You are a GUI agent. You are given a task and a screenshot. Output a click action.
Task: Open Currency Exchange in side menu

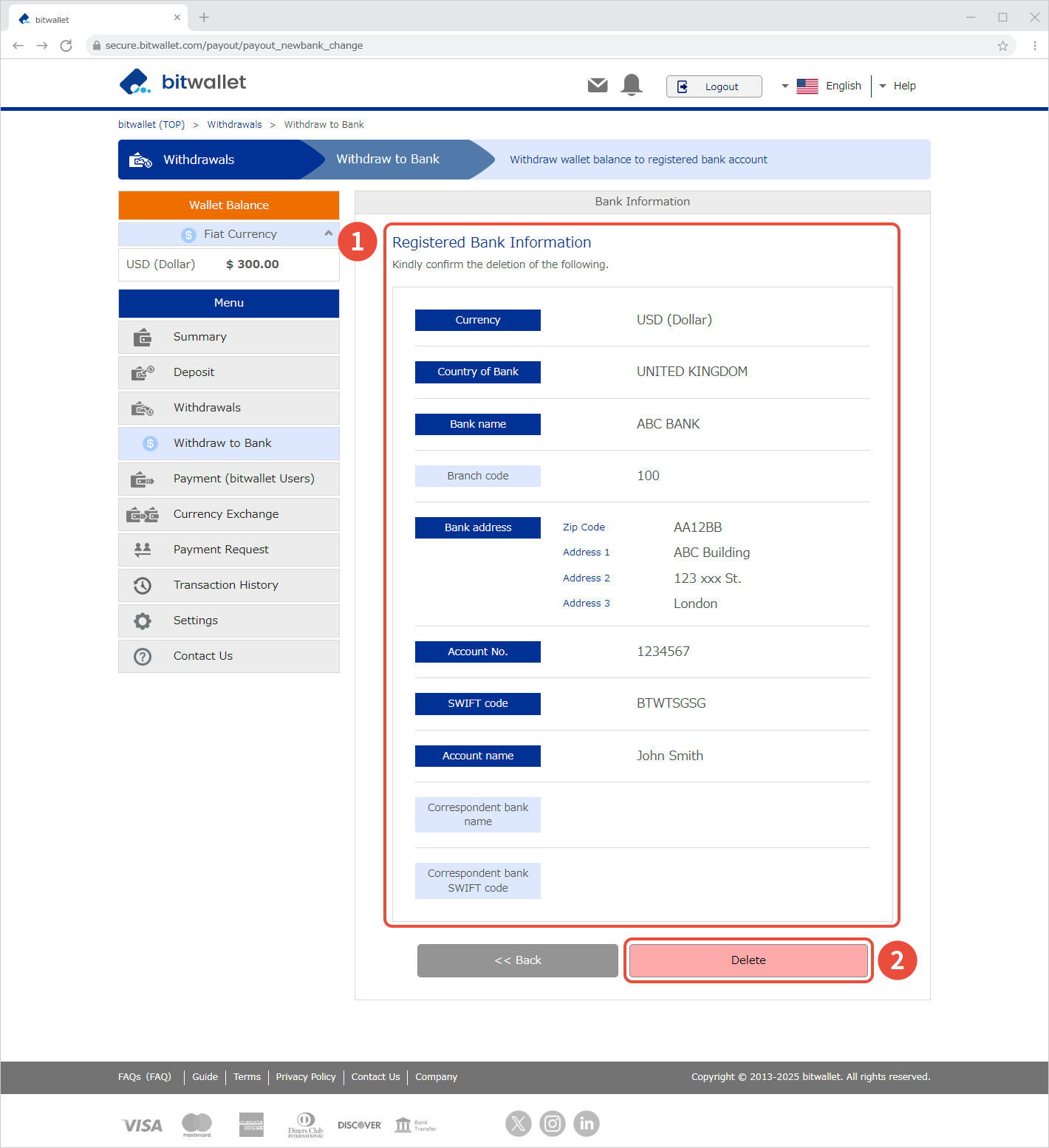click(x=225, y=514)
